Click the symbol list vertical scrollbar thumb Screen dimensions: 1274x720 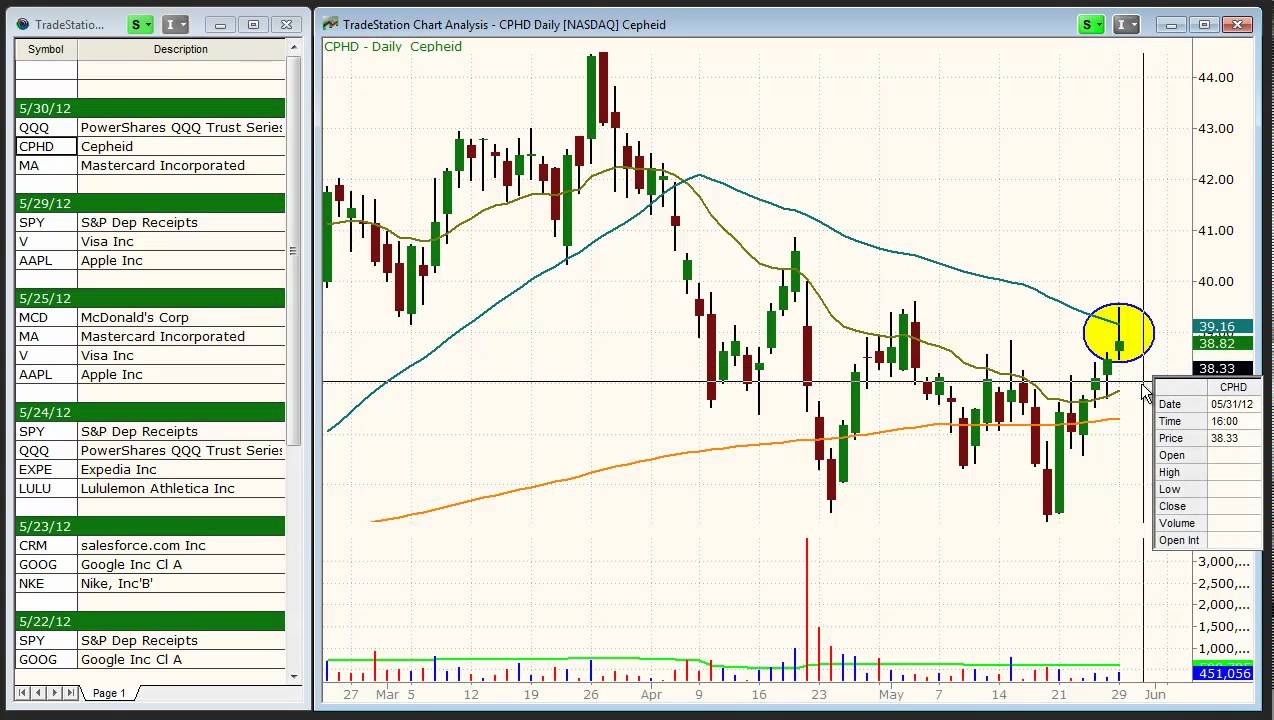(x=293, y=250)
